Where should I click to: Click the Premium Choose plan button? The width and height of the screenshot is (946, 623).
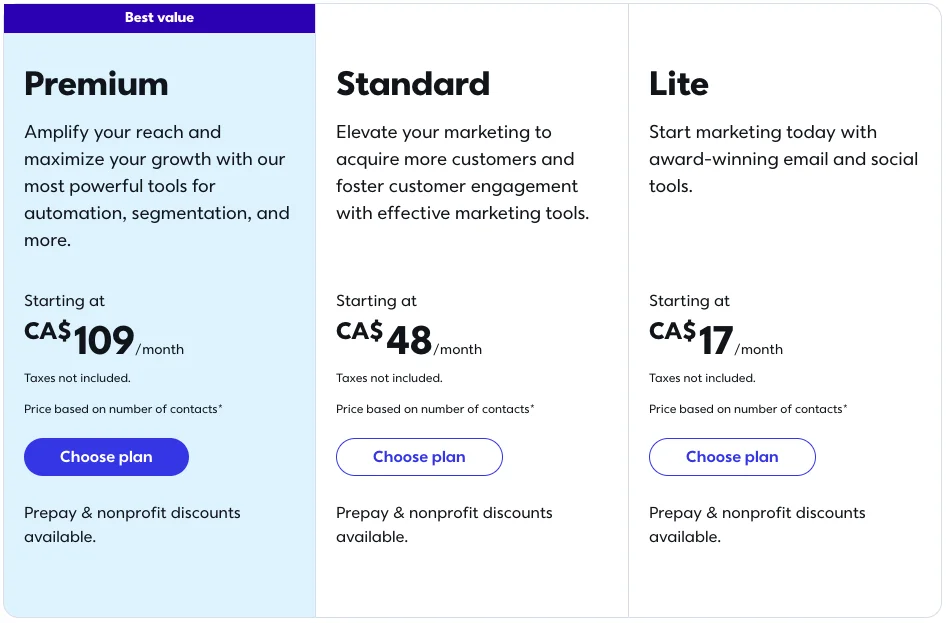(106, 457)
